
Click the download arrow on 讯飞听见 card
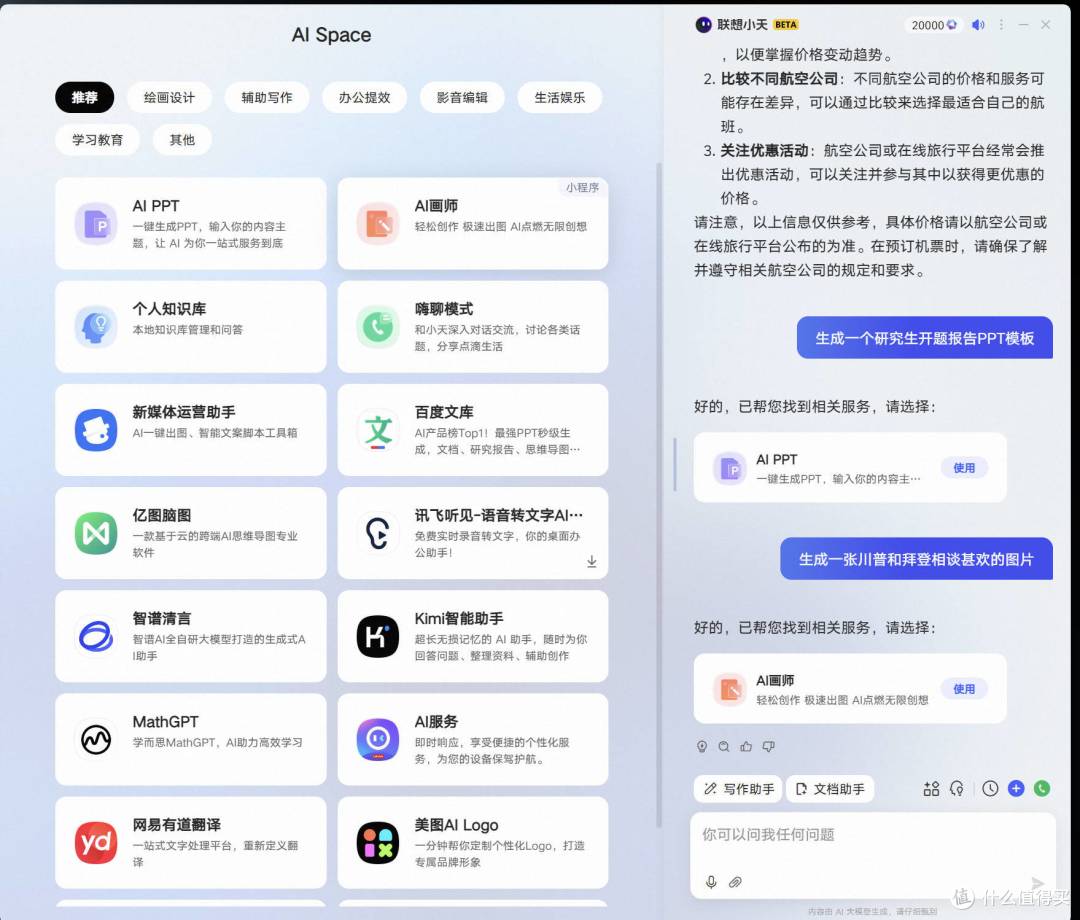tap(592, 562)
